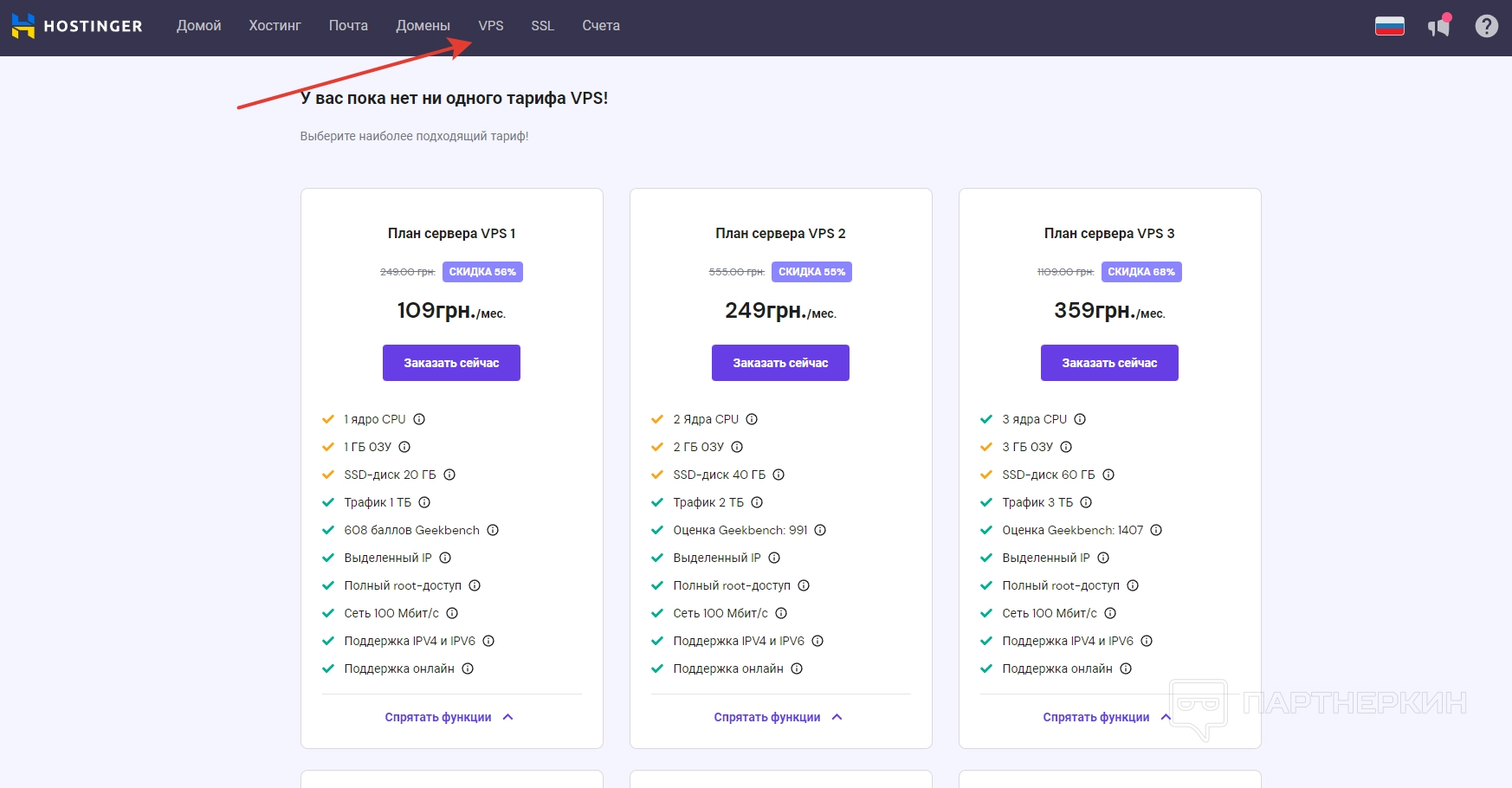Open the VPS menu item
Screen dimensions: 1512x788
[x=491, y=26]
